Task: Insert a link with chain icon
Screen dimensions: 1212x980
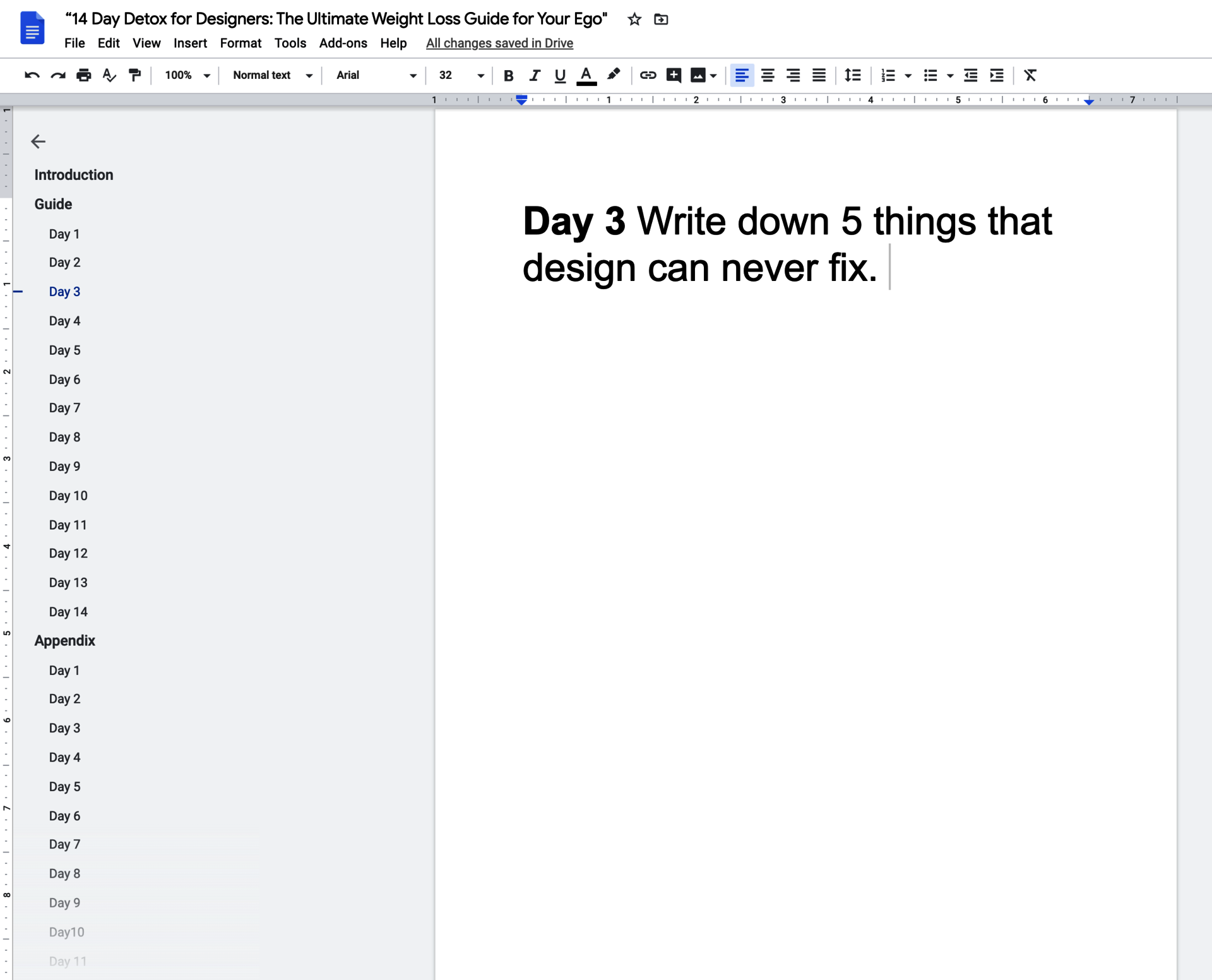Action: [x=648, y=75]
